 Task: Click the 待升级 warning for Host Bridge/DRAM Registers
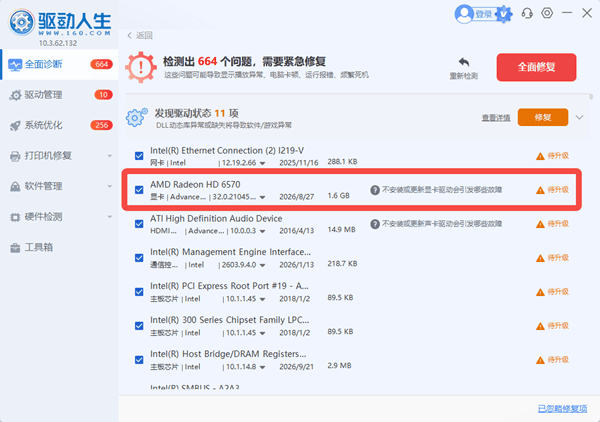(x=552, y=360)
